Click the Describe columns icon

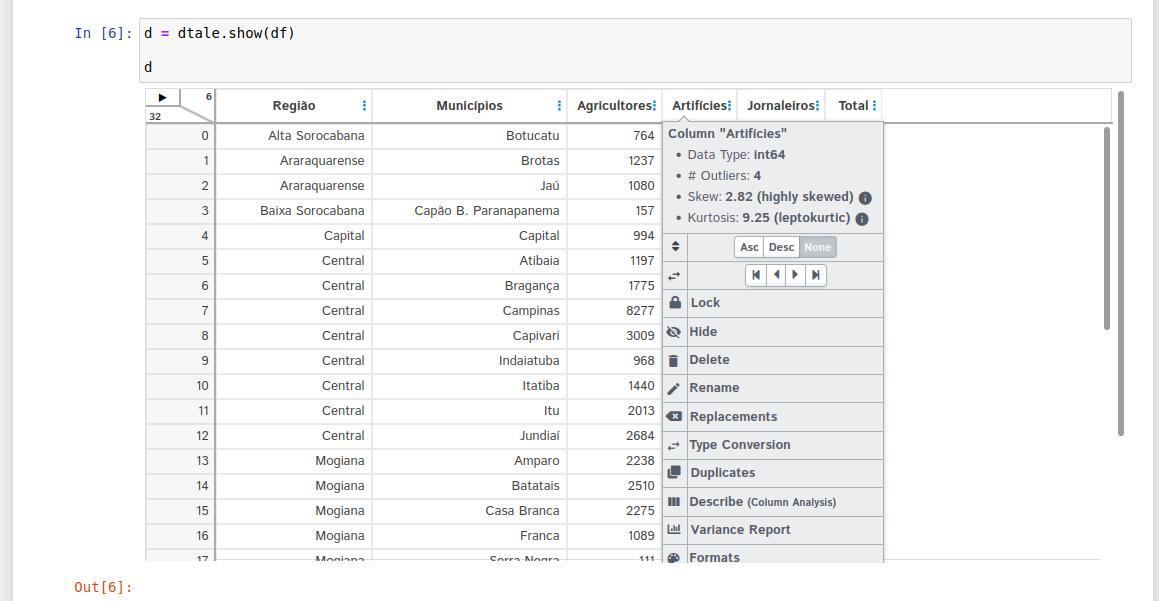point(673,501)
